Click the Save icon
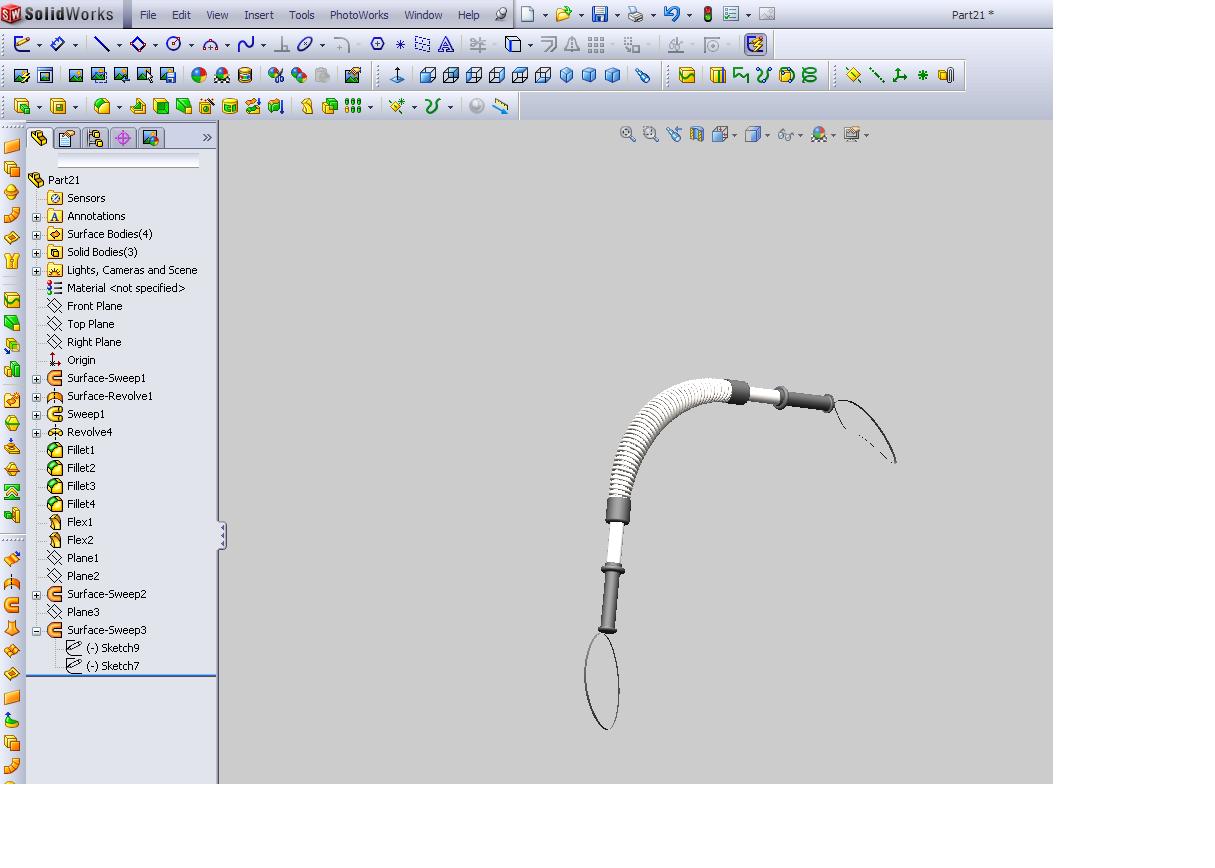This screenshot has height=868, width=1215. point(600,14)
